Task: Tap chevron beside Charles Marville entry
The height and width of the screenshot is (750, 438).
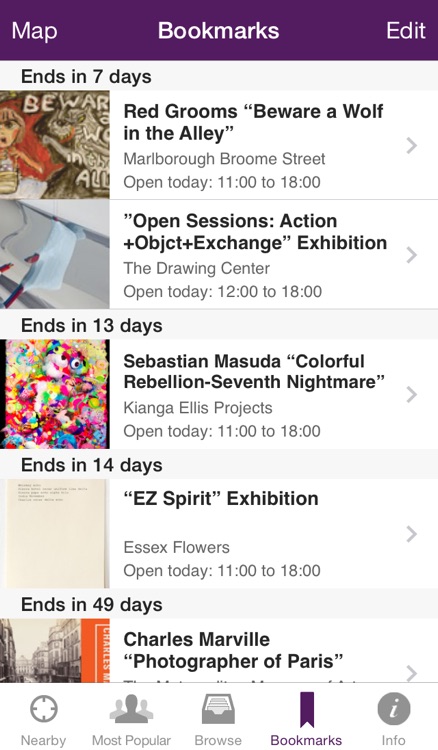Action: click(x=411, y=673)
